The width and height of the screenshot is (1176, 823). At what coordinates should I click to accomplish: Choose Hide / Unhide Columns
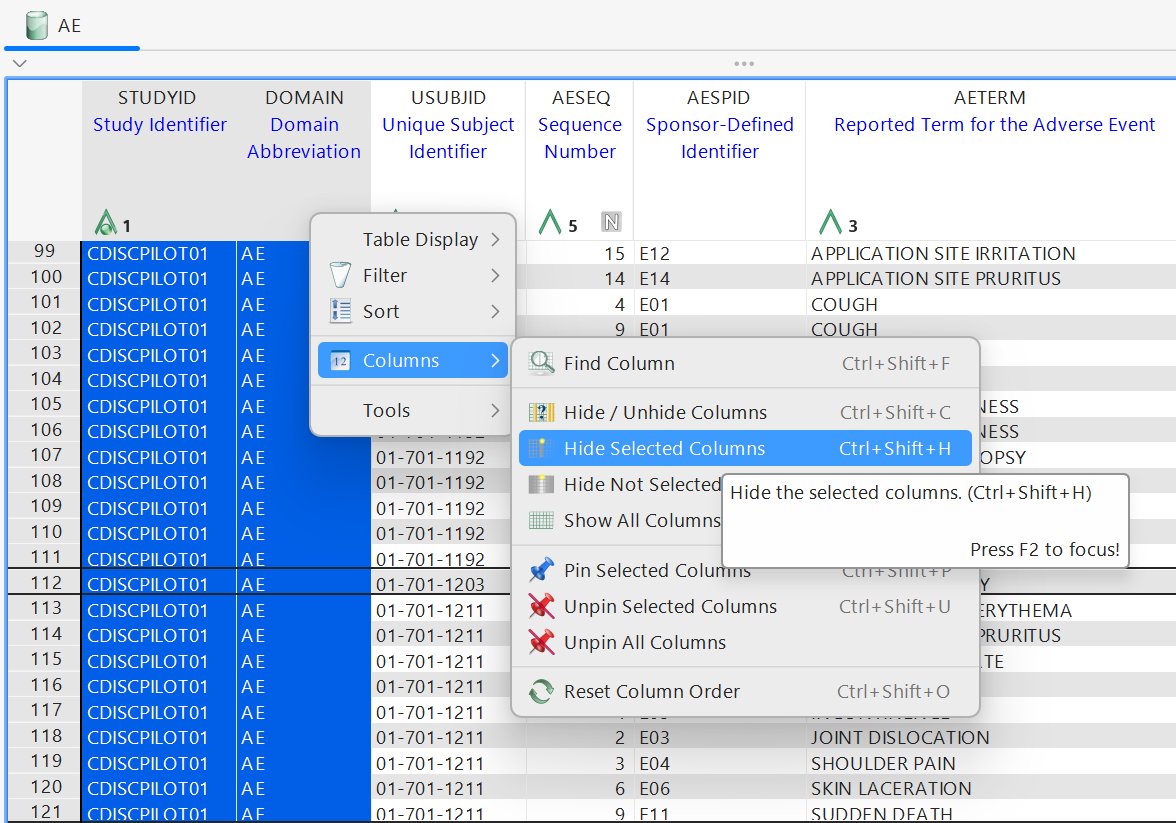(x=746, y=412)
